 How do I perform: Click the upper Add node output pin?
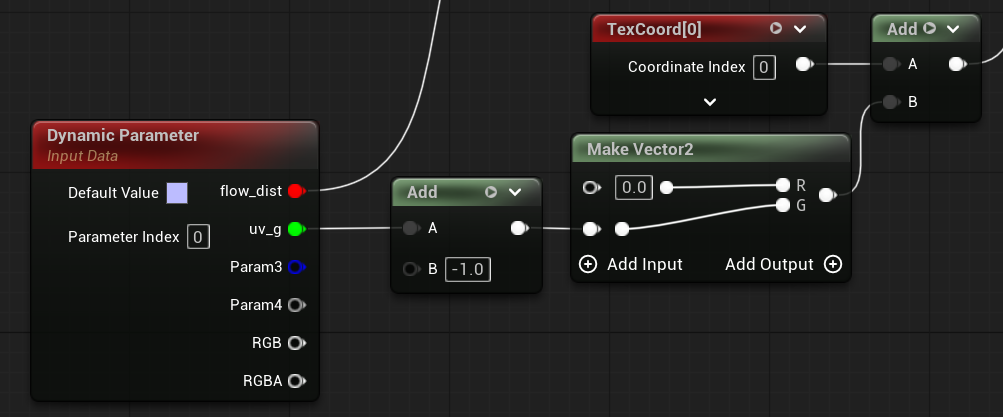coord(957,64)
